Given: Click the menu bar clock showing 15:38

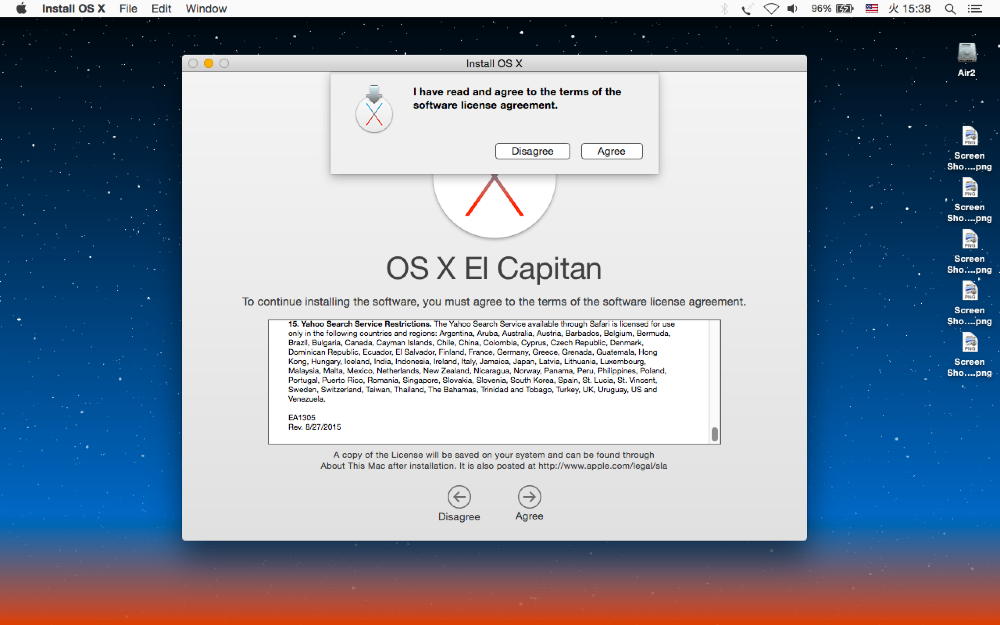Looking at the screenshot, I should point(909,8).
